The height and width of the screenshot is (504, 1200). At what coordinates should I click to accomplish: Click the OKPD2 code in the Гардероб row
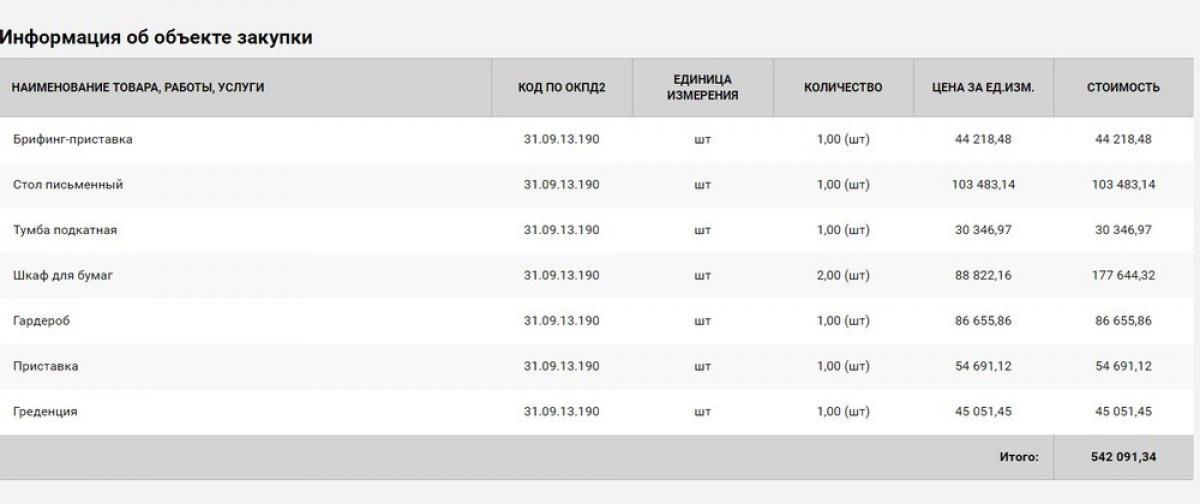[x=562, y=321]
